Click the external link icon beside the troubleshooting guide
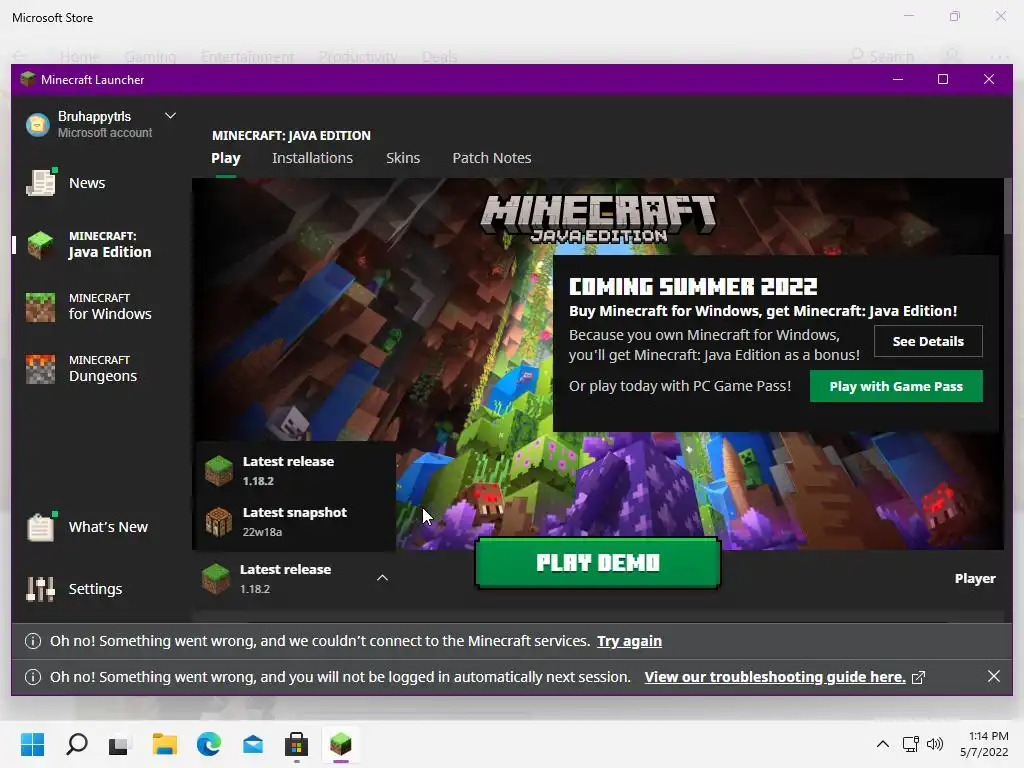The image size is (1024, 768). (x=918, y=677)
